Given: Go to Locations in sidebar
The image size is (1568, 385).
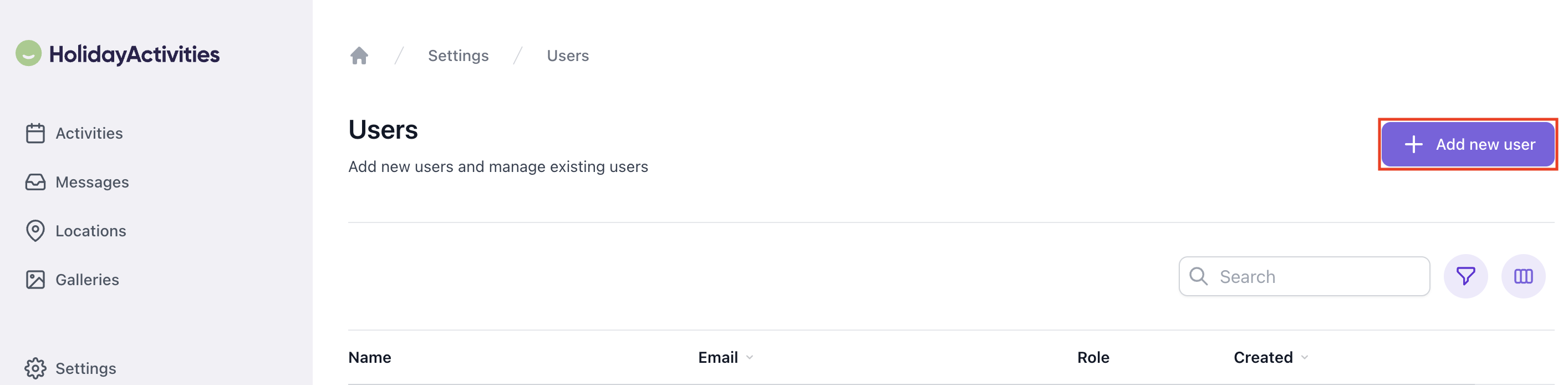Looking at the screenshot, I should pyautogui.click(x=91, y=231).
